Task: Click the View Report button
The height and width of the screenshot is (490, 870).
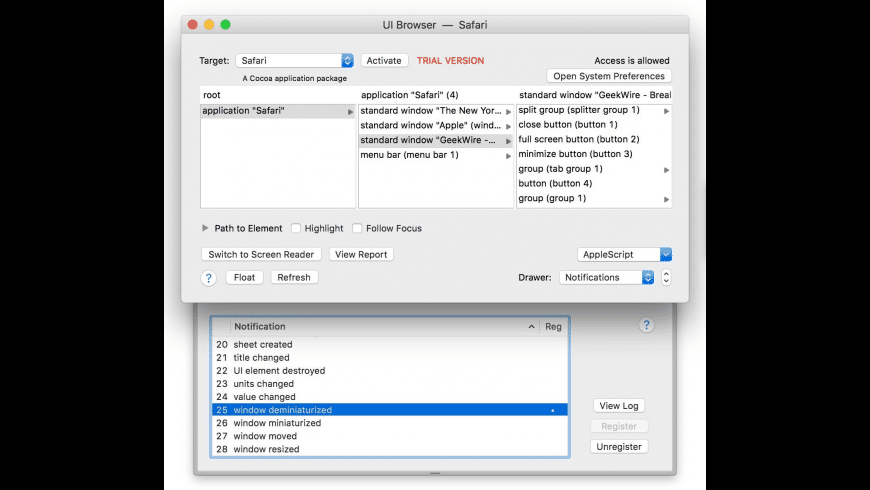Action: [x=361, y=254]
